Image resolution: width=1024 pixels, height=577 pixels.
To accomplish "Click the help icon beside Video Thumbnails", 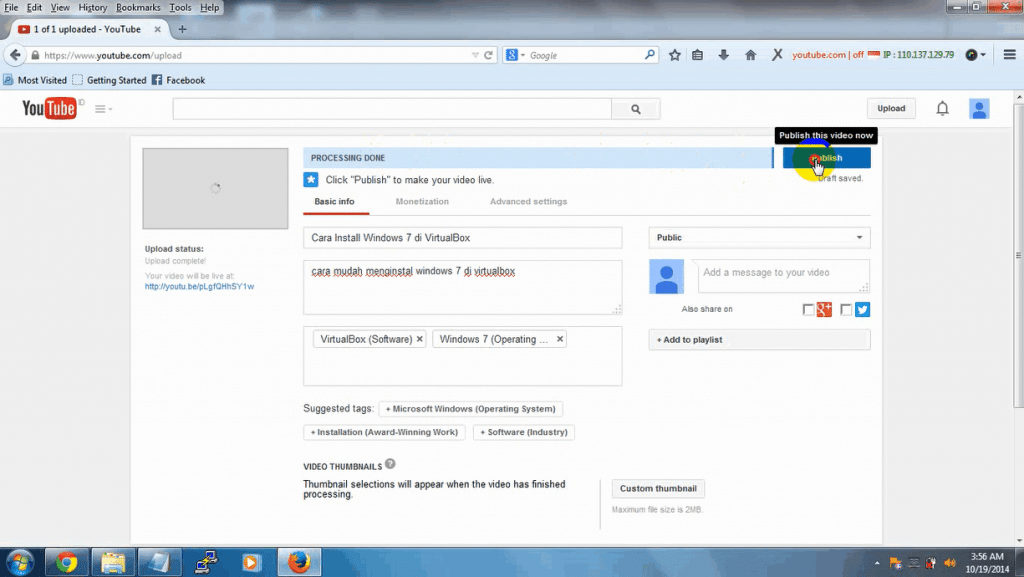I will 390,464.
